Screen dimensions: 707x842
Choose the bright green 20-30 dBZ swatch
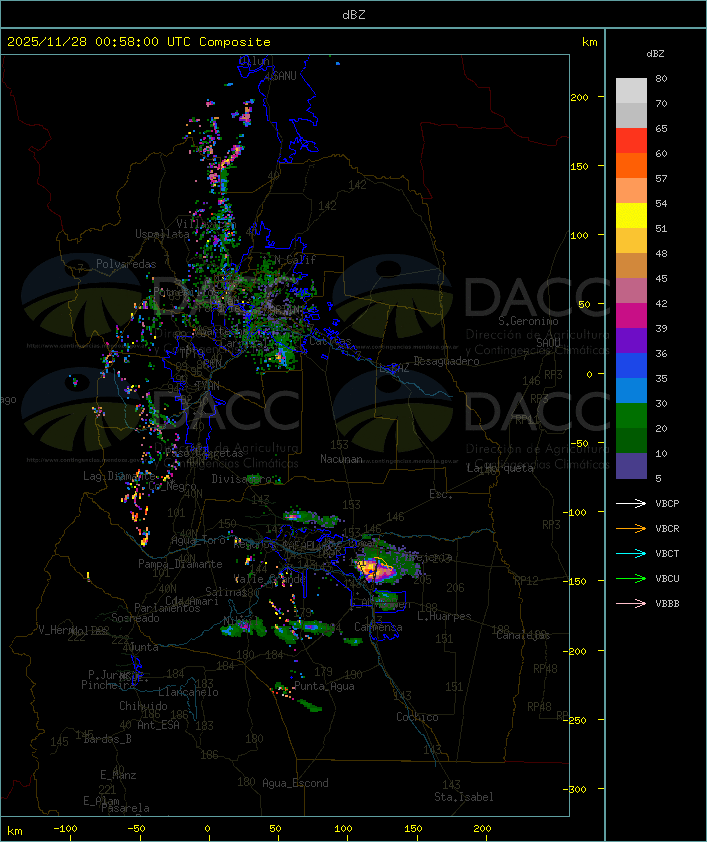click(x=631, y=415)
